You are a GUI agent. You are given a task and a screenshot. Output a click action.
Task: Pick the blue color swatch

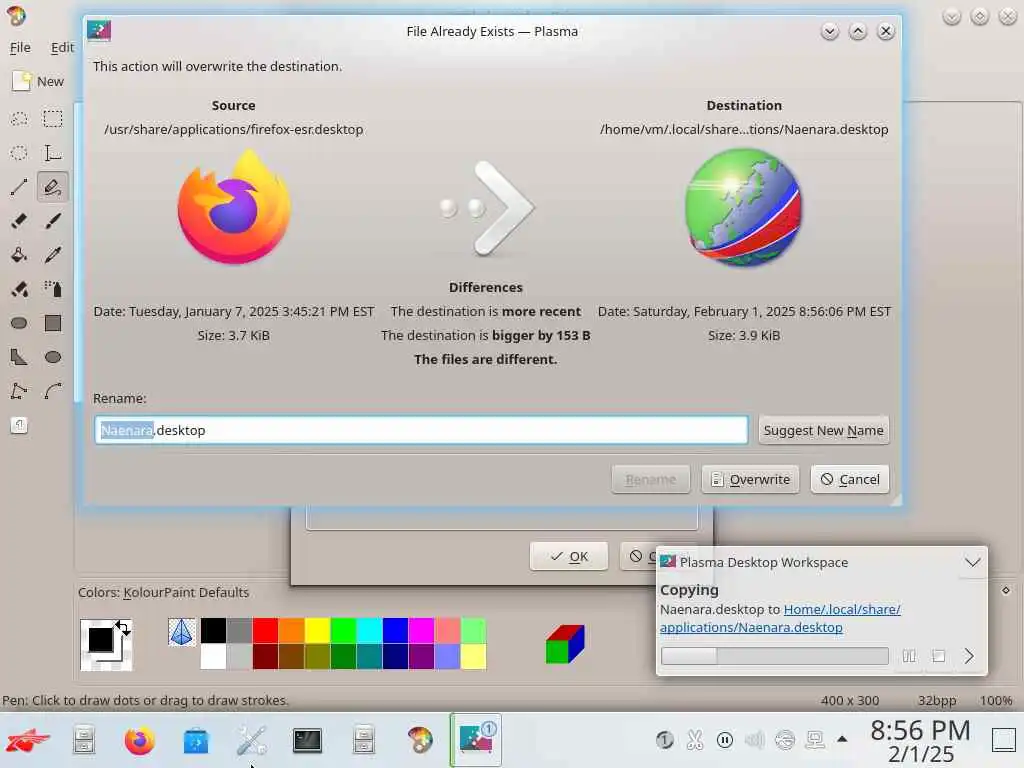[x=395, y=631]
